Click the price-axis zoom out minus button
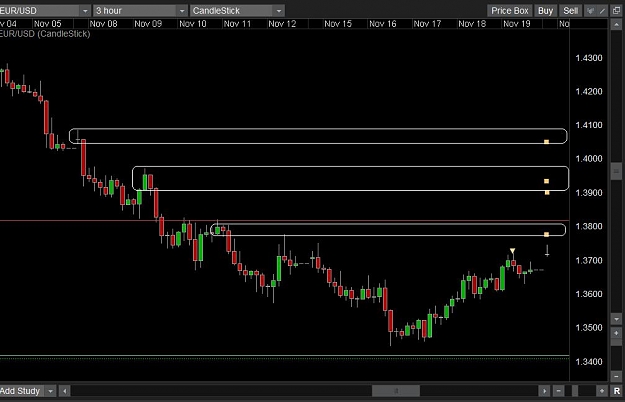Viewport: 625px width, 402px height. (616, 376)
